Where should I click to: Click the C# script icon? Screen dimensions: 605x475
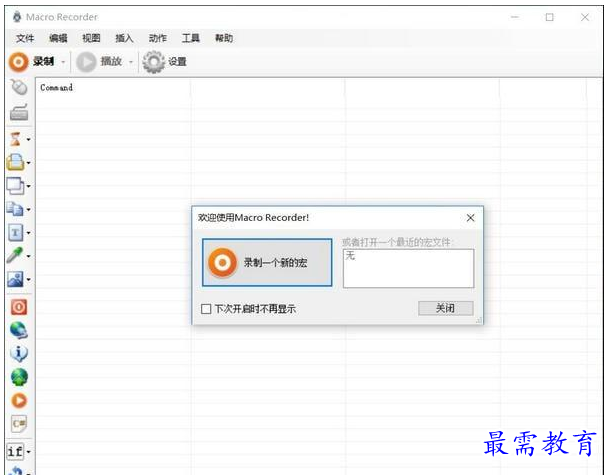(19, 424)
